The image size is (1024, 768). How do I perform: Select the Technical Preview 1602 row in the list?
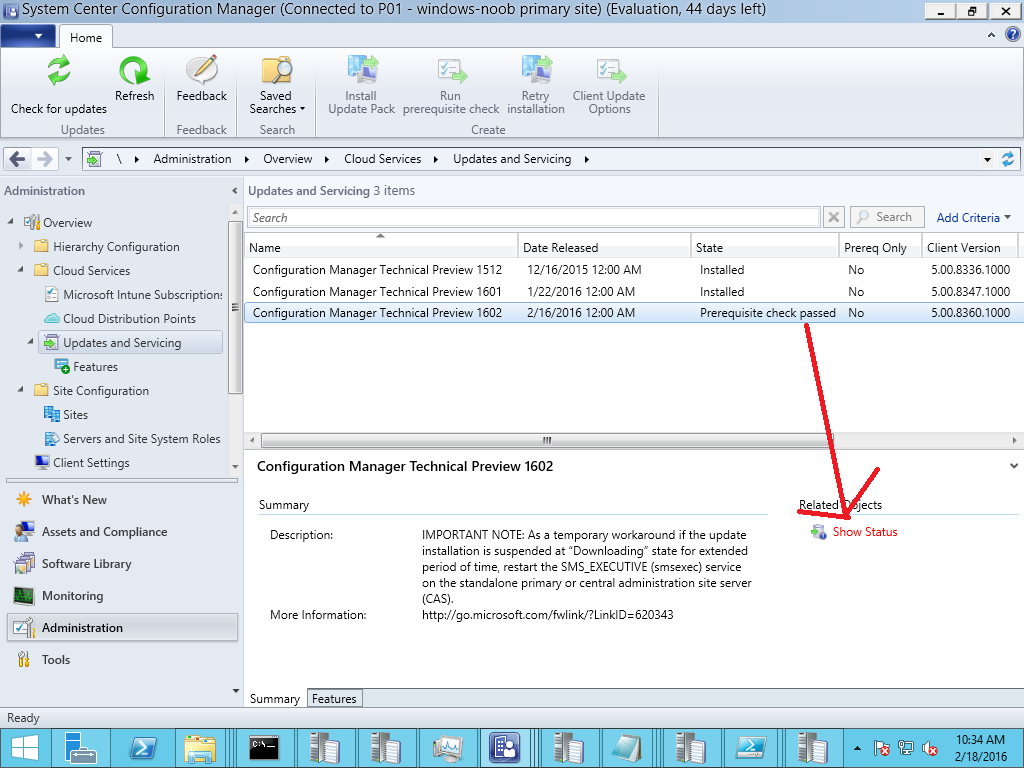631,313
